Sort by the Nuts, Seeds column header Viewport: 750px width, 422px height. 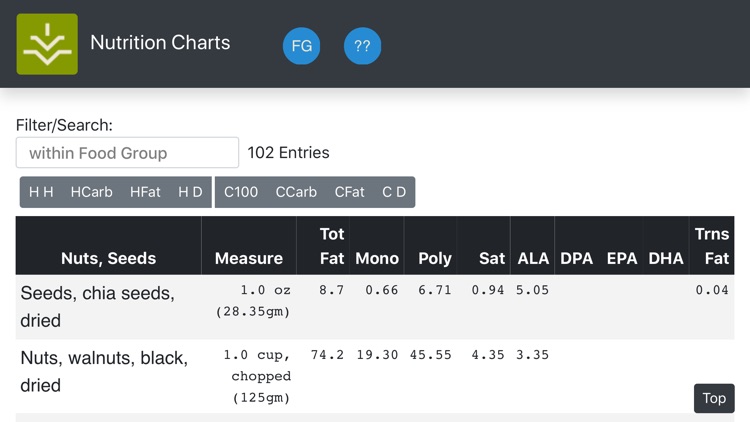109,245
